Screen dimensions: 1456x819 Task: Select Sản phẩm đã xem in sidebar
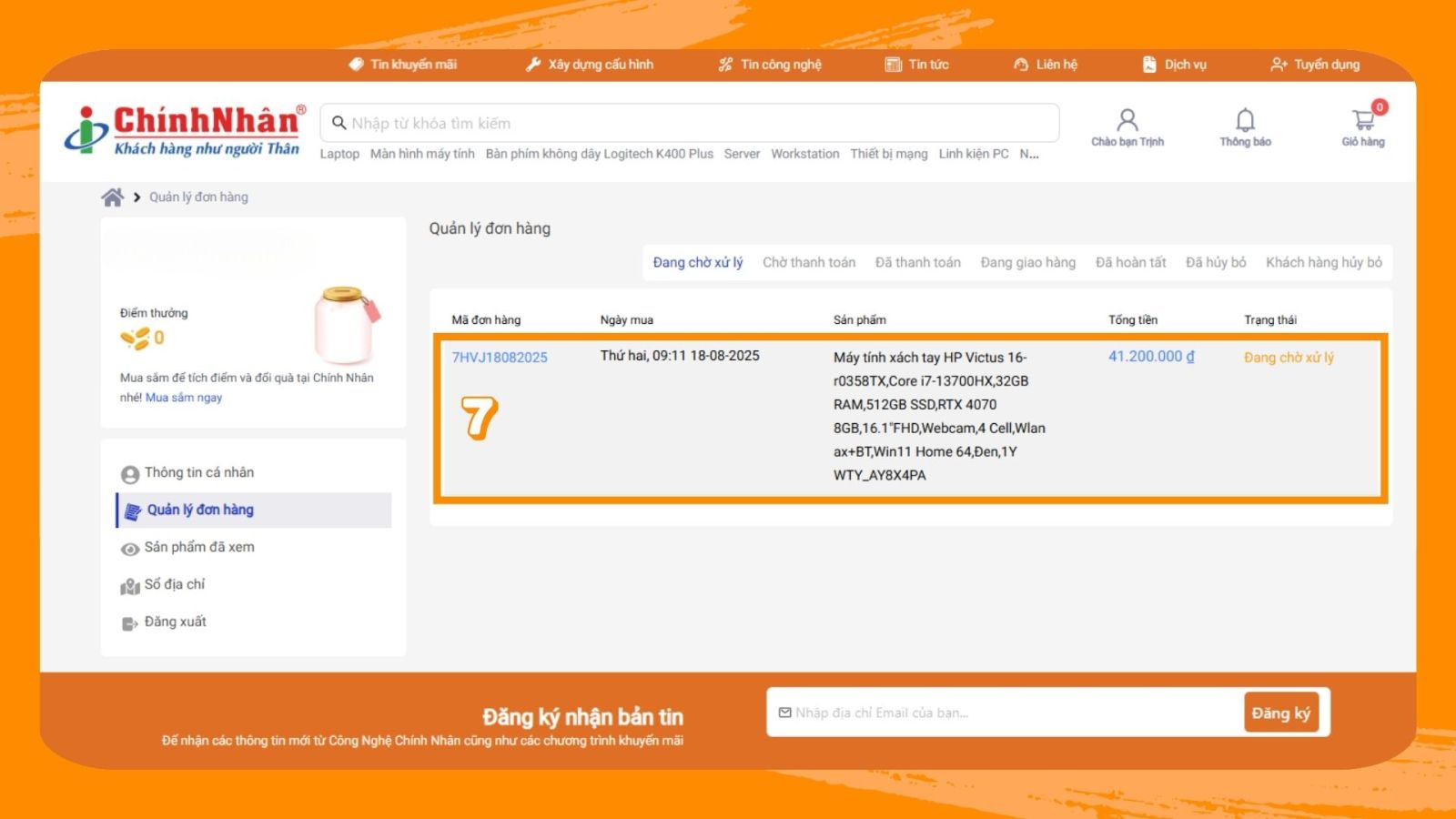point(199,547)
